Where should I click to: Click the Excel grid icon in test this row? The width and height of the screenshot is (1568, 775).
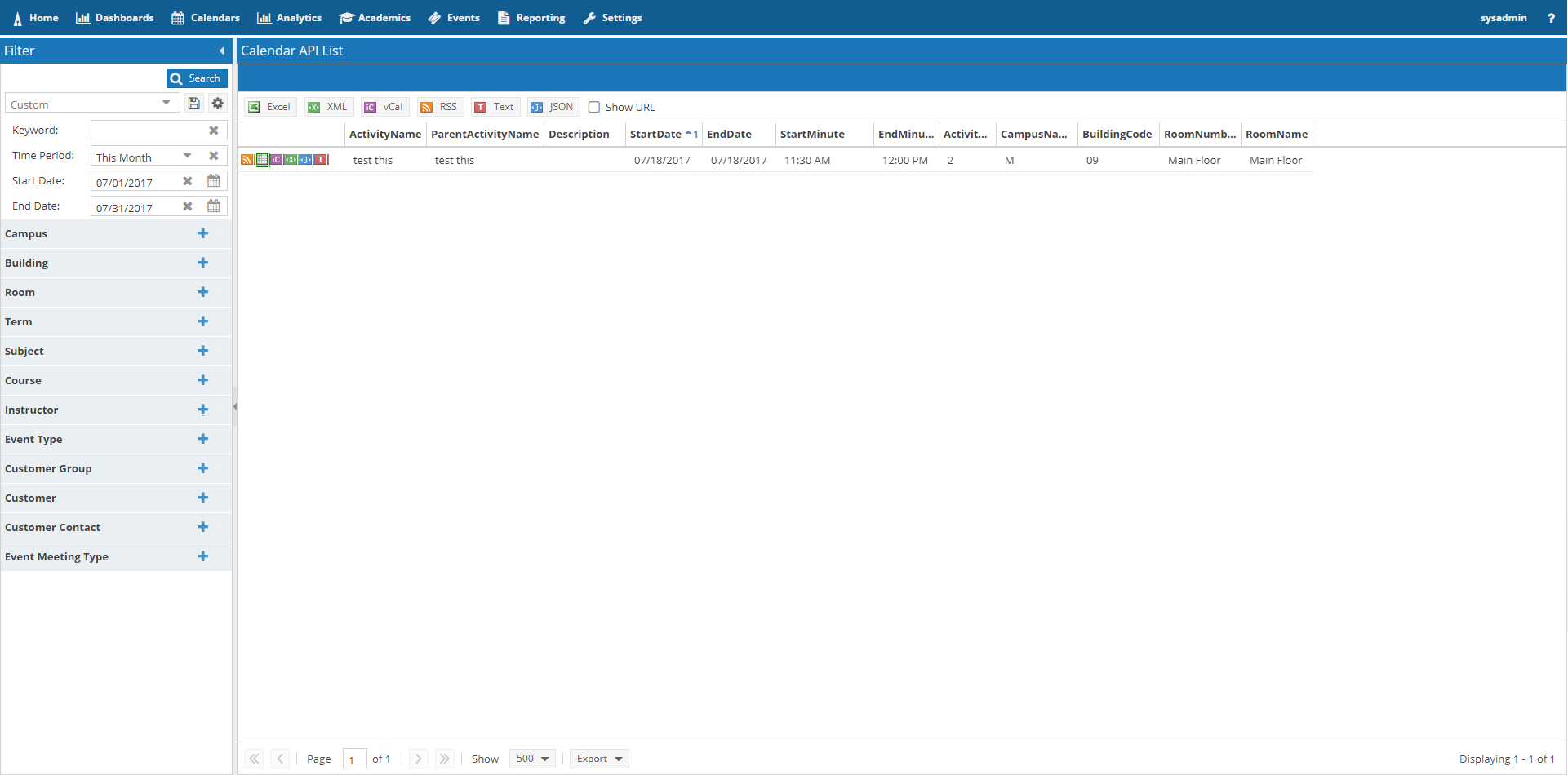(x=262, y=160)
